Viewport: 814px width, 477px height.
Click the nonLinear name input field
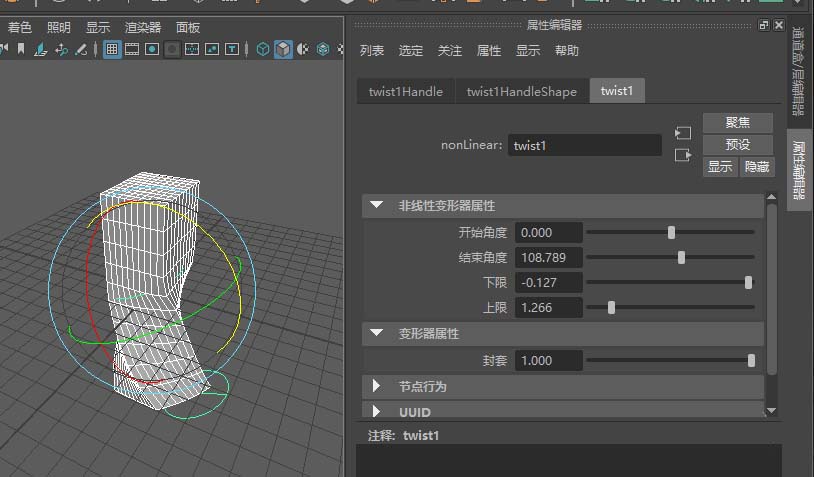pos(585,145)
